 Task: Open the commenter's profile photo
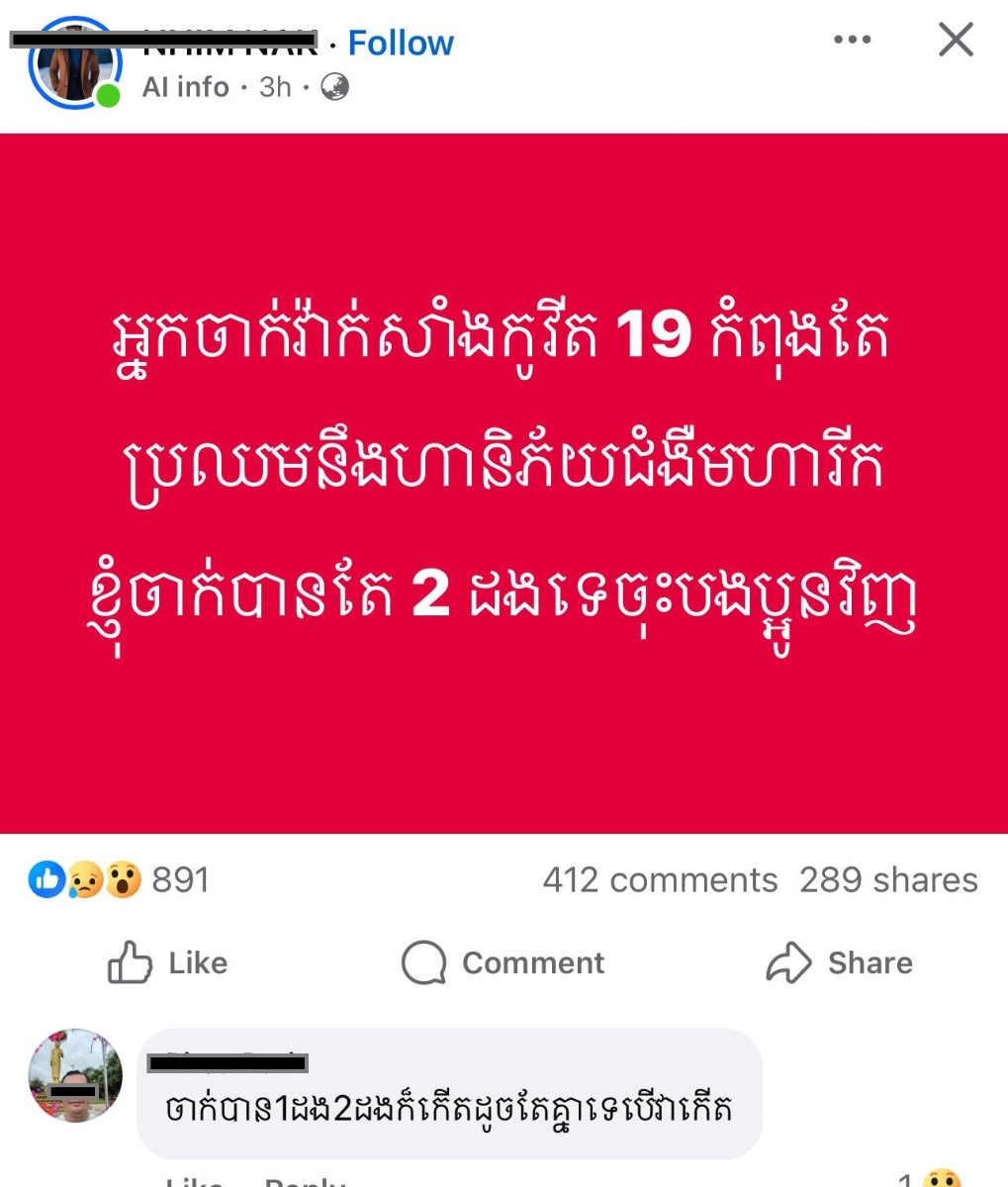[x=75, y=1075]
